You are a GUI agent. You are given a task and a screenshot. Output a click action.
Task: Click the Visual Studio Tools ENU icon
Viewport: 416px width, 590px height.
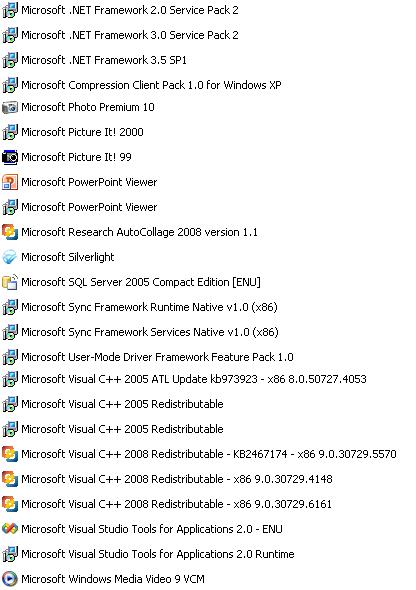(x=10, y=529)
